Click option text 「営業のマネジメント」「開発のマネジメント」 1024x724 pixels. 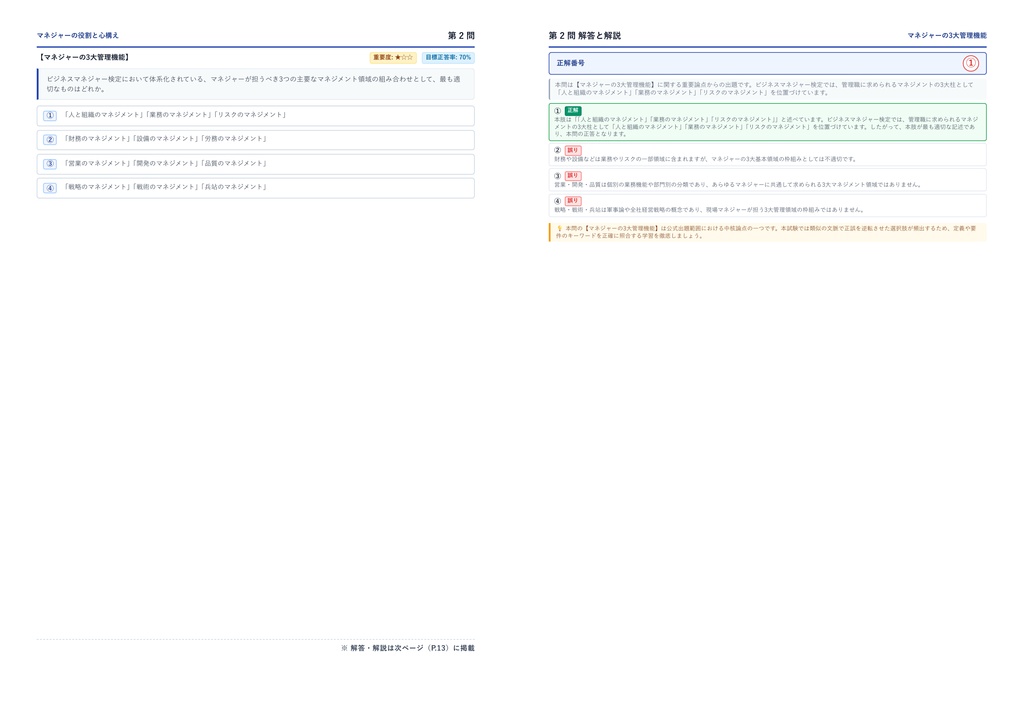coord(165,163)
